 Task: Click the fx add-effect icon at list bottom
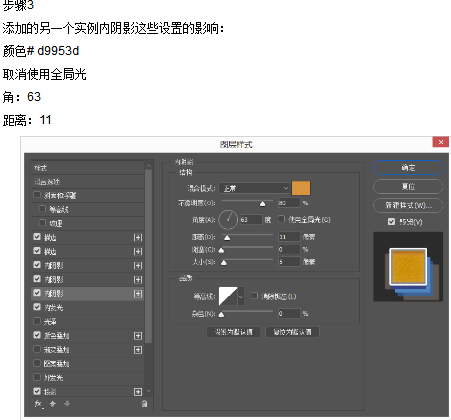tap(39, 404)
